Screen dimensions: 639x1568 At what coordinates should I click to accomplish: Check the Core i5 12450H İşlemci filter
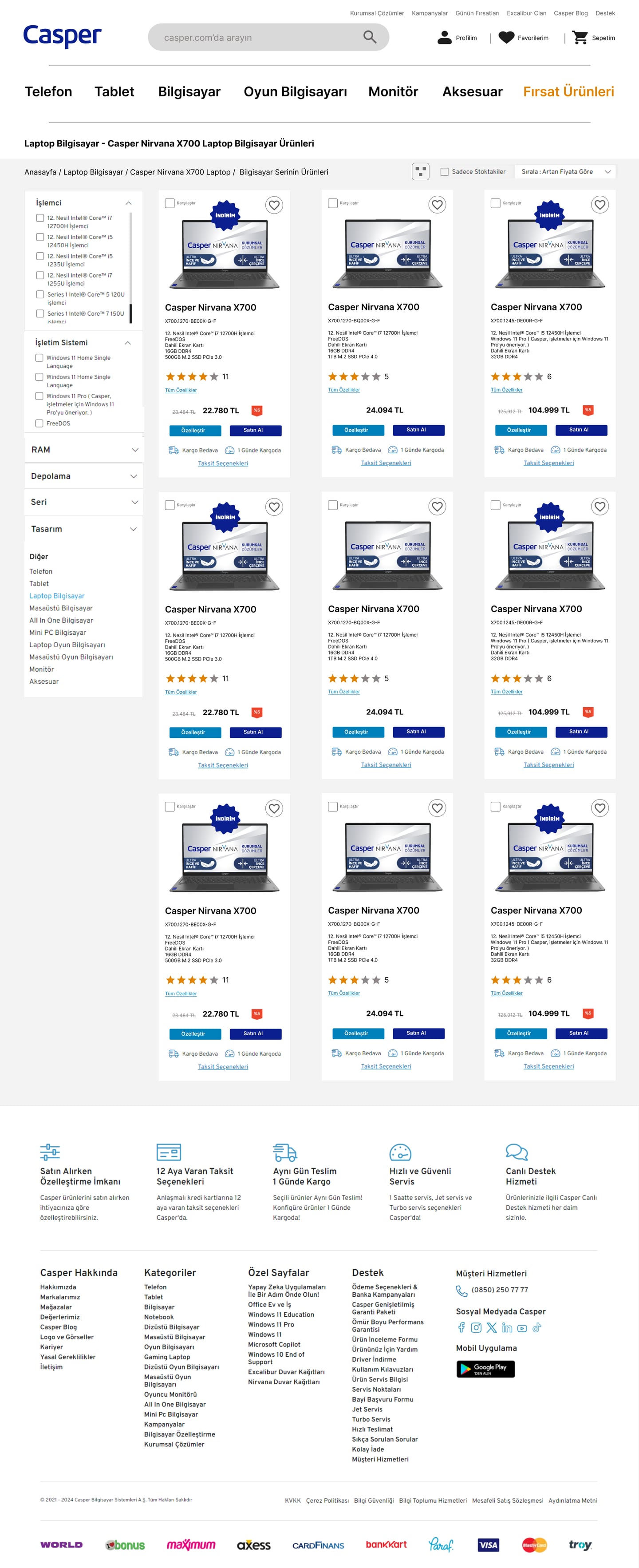(40, 237)
